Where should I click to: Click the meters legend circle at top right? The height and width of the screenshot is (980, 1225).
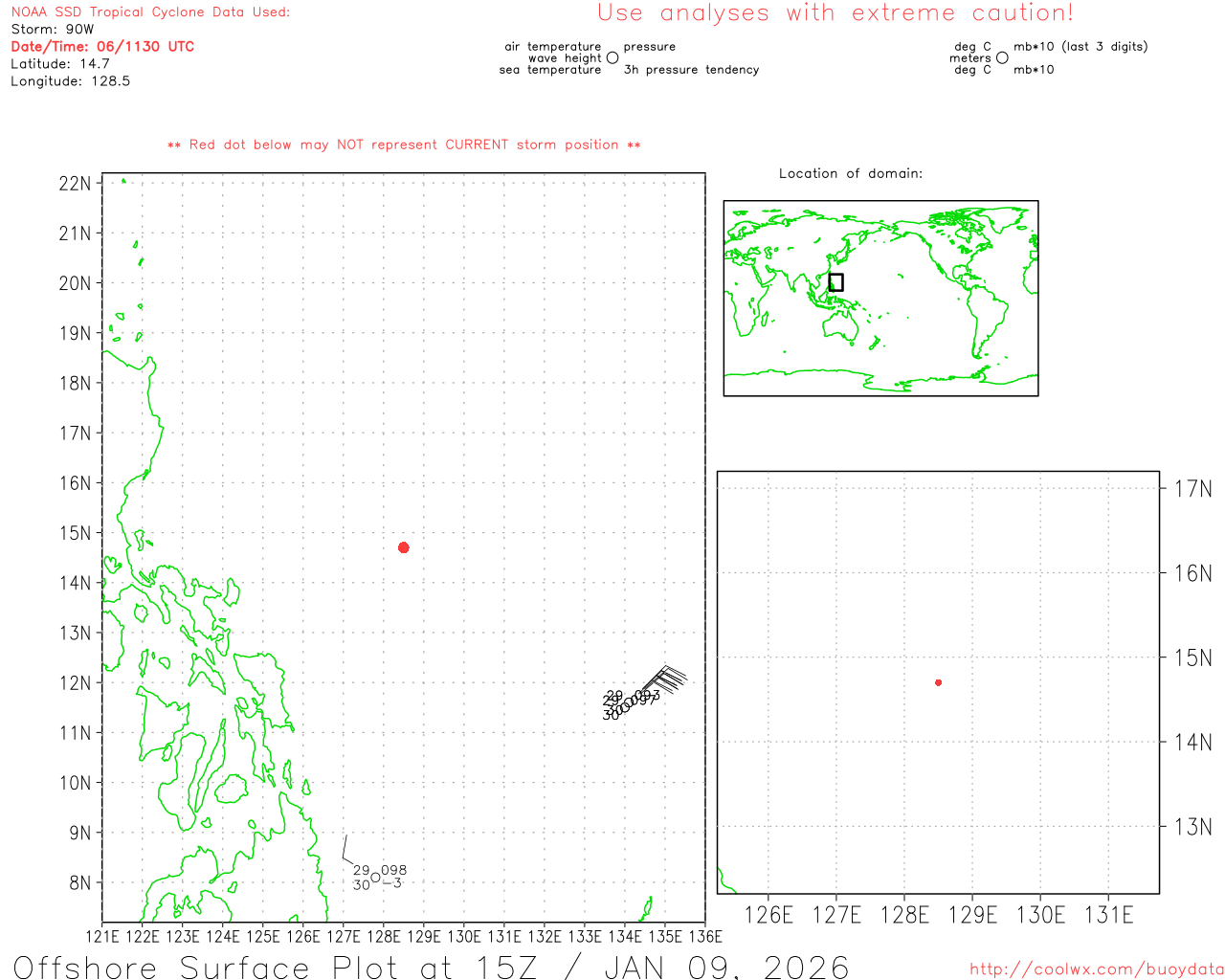coord(1002,58)
